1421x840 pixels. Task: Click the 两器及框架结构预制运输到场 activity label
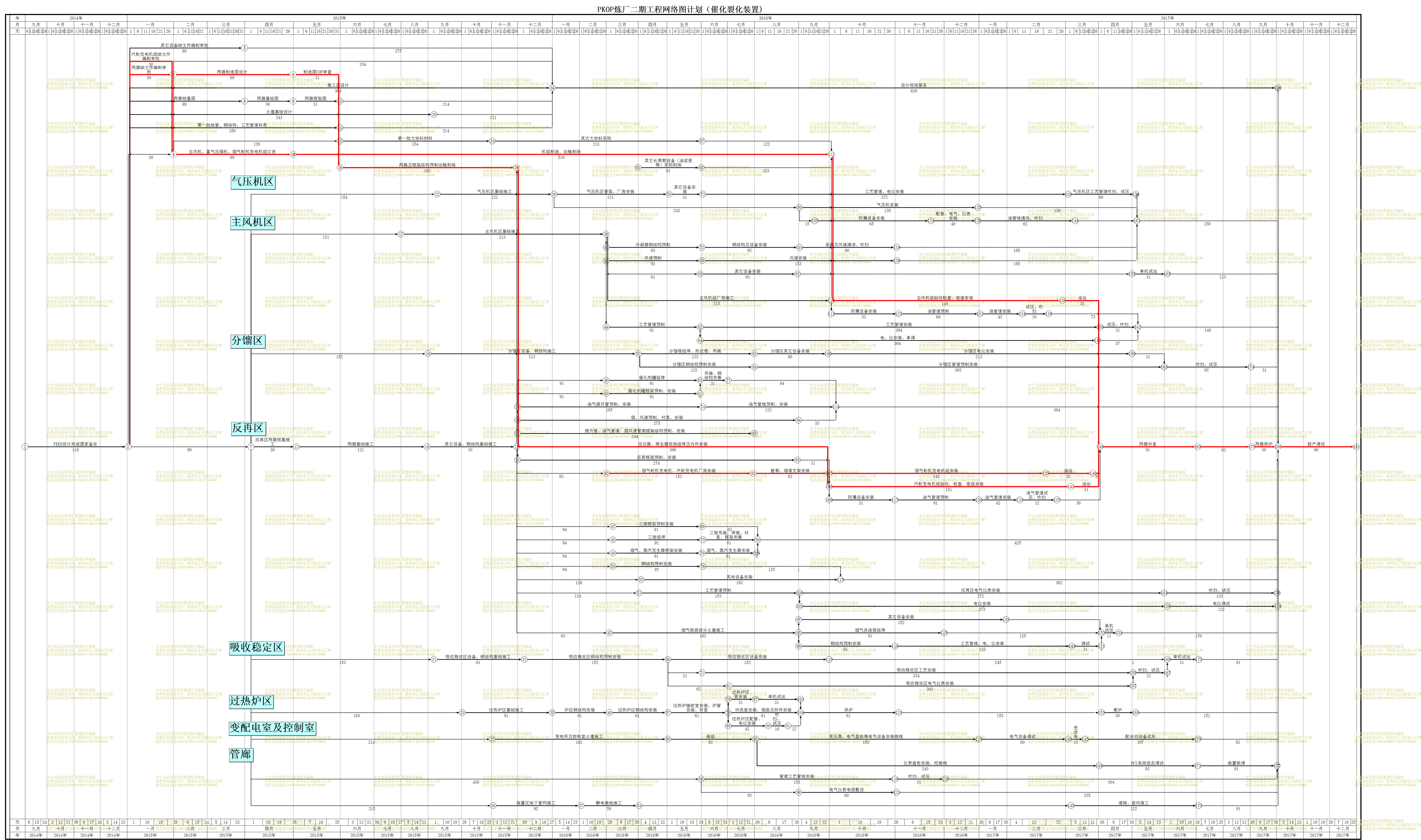click(x=427, y=165)
